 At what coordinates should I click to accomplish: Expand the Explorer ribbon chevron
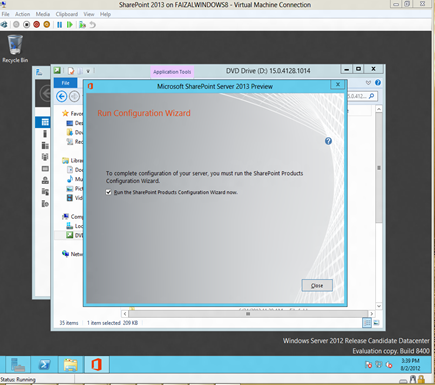[x=368, y=83]
